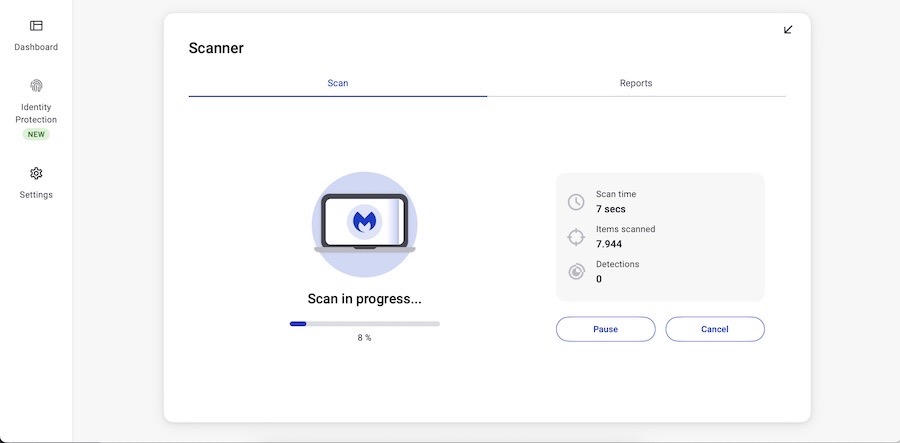Click the Scan time clock icon

[576, 202]
